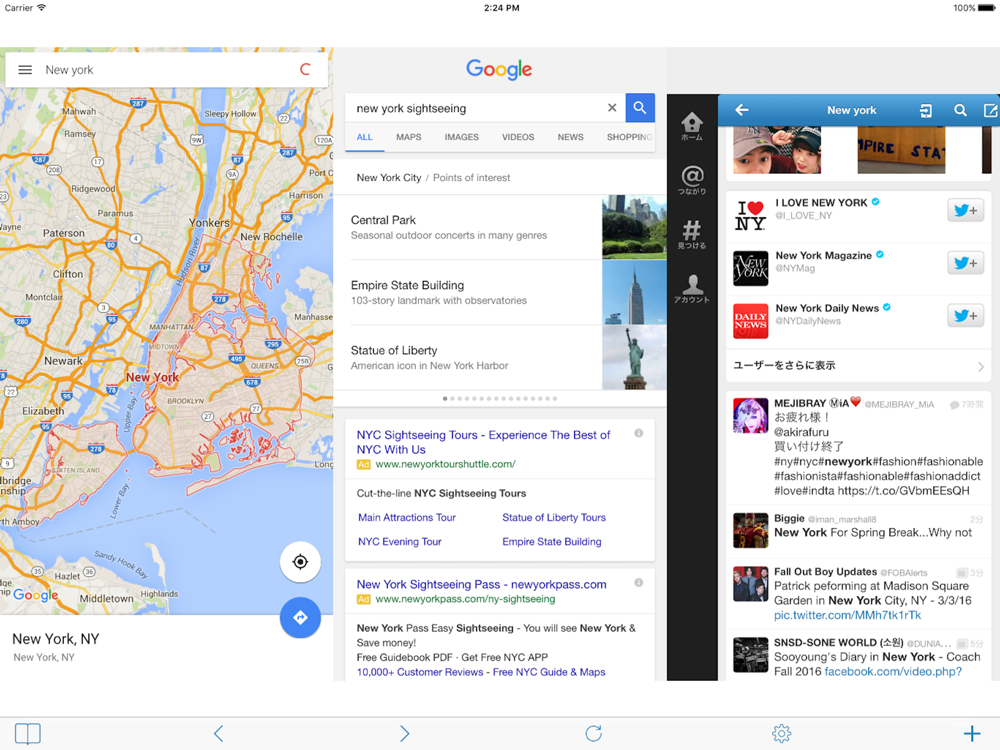Screen dimensions: 1000x750
Task: Open Biggie's New York For Spring Break tweet
Action: [859, 531]
